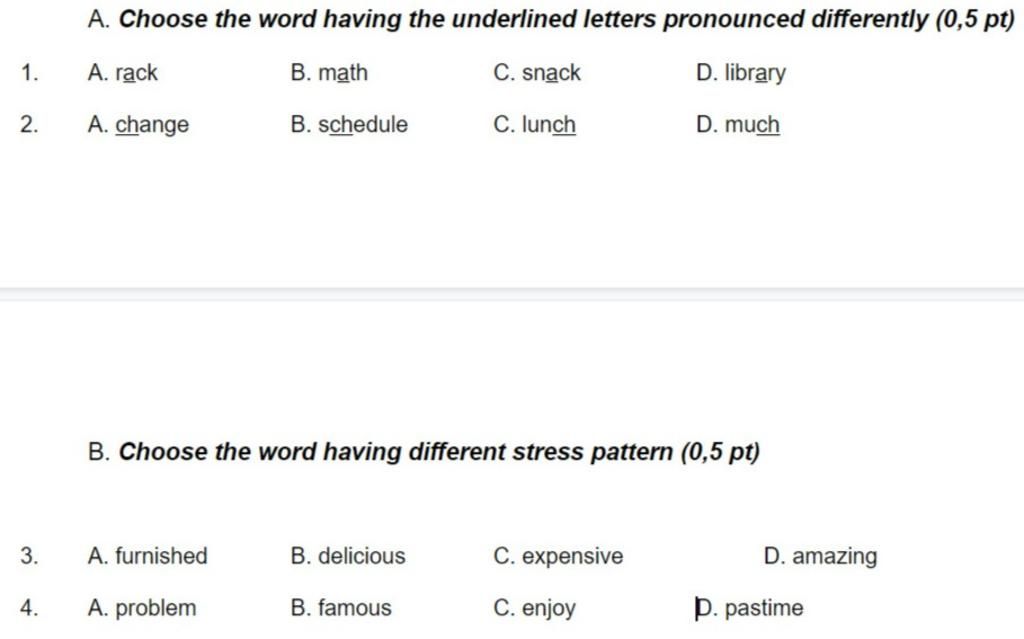
Task: Choose option C. lunch
Action: (x=535, y=124)
